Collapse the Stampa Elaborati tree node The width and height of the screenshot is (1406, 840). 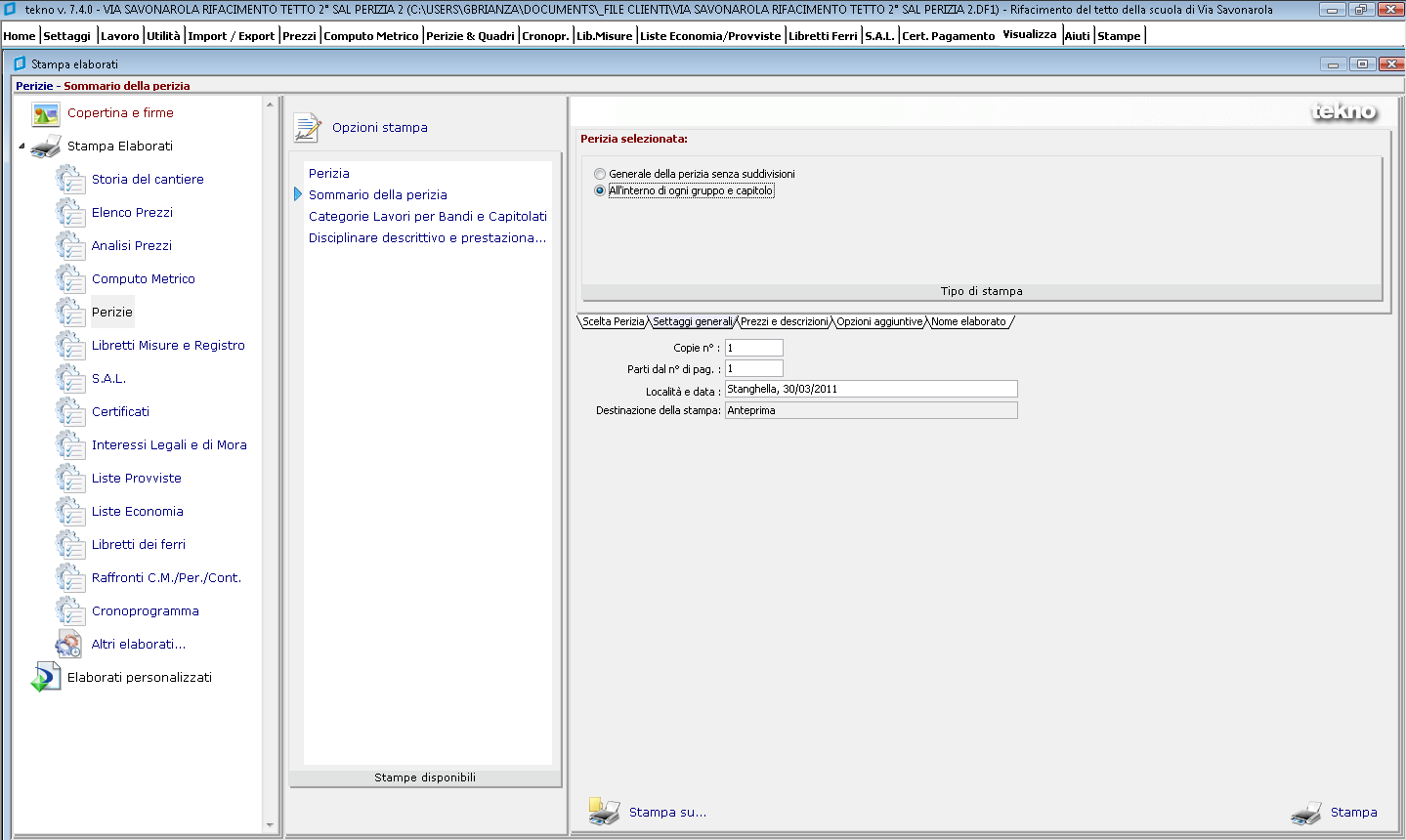tap(21, 147)
